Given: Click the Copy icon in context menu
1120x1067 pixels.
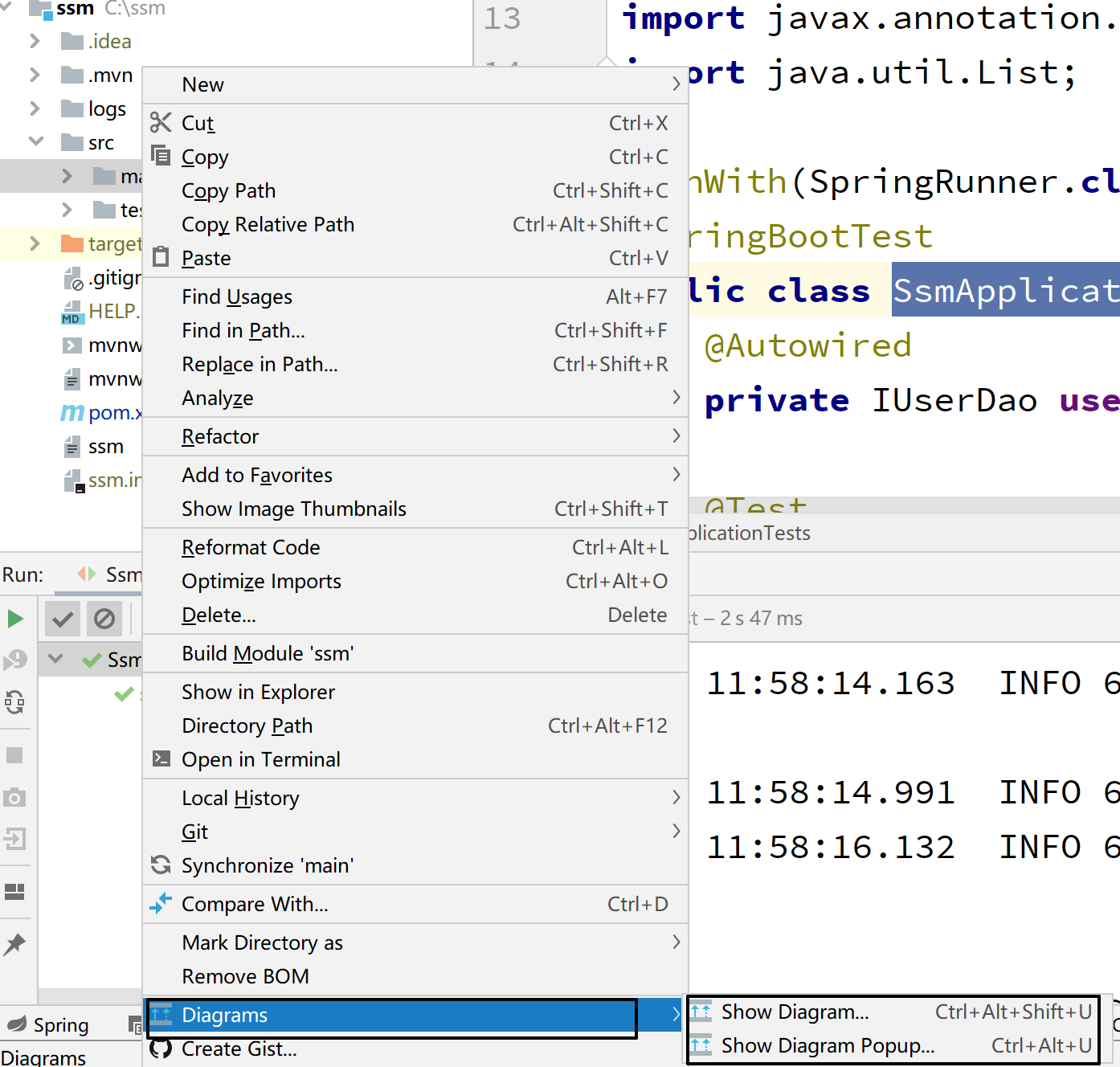Looking at the screenshot, I should tap(161, 155).
